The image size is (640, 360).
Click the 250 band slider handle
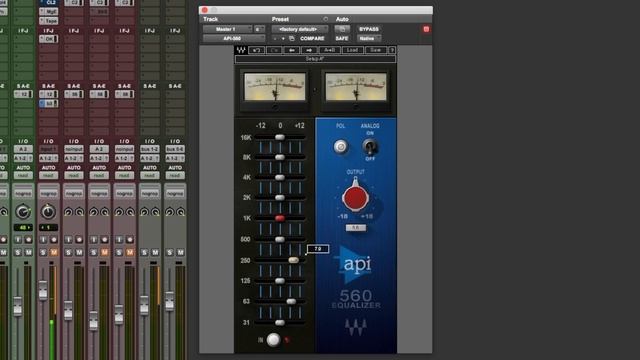[x=293, y=260]
